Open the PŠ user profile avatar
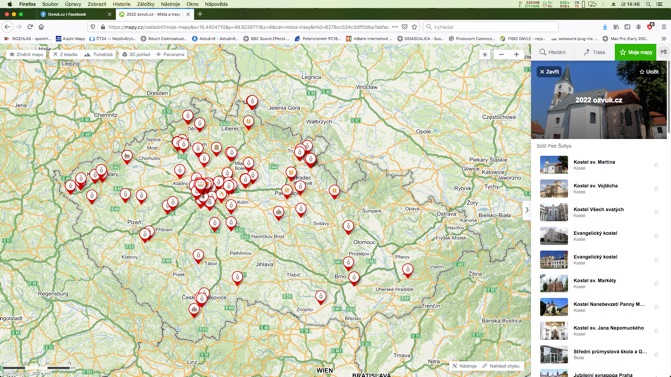 (x=663, y=52)
